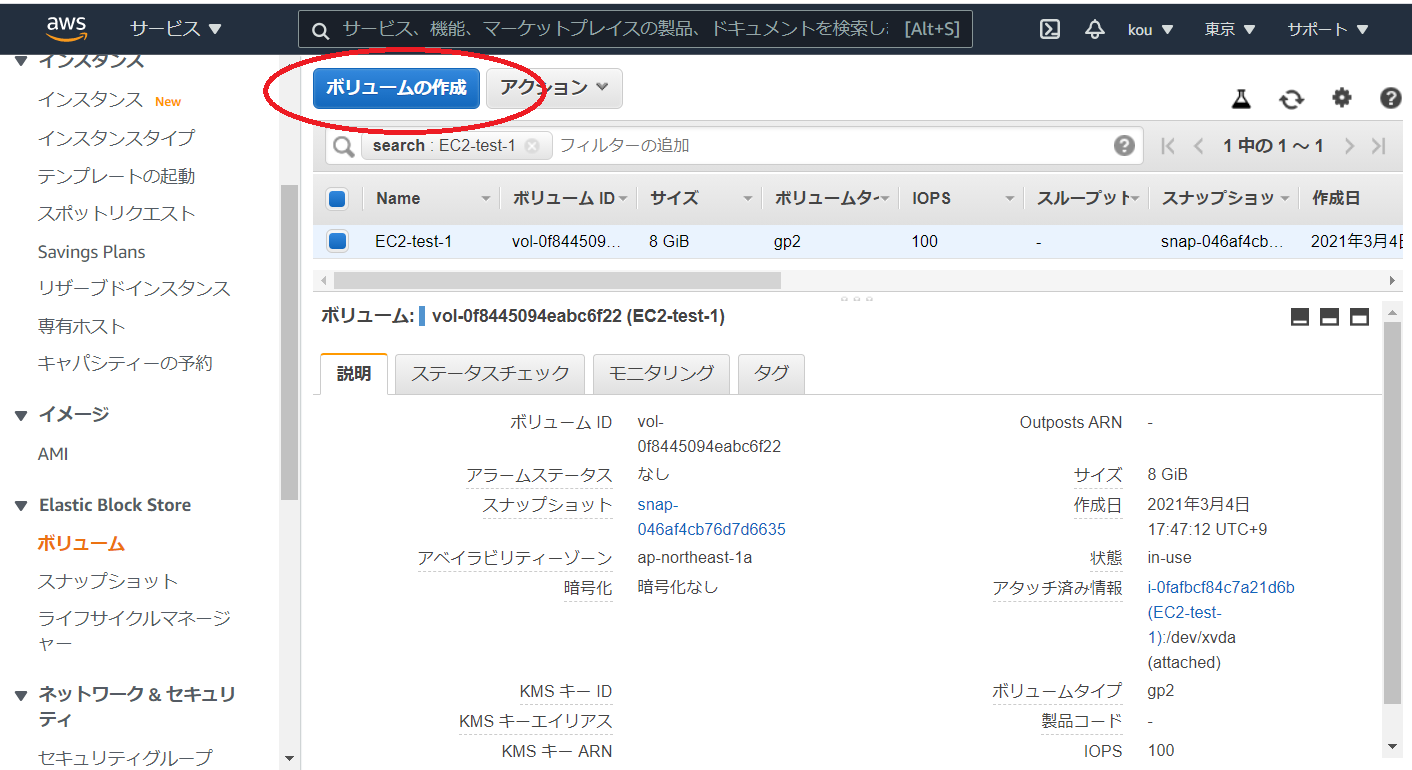Screen dimensions: 1412x770
Task: Open セキュリティグループ in the sidebar
Action: pyautogui.click(x=125, y=757)
